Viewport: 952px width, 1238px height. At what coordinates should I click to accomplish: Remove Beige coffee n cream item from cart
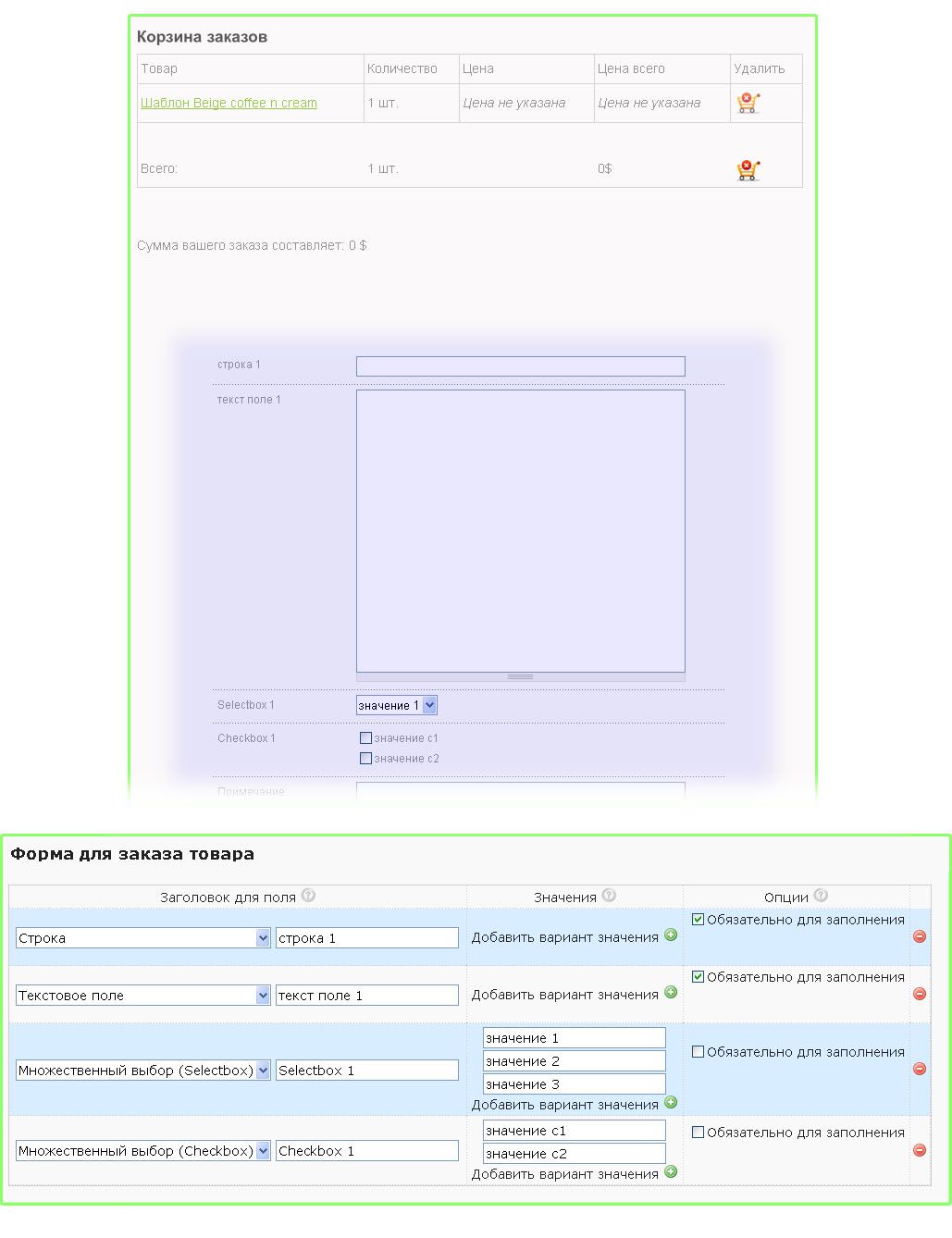pos(748,103)
